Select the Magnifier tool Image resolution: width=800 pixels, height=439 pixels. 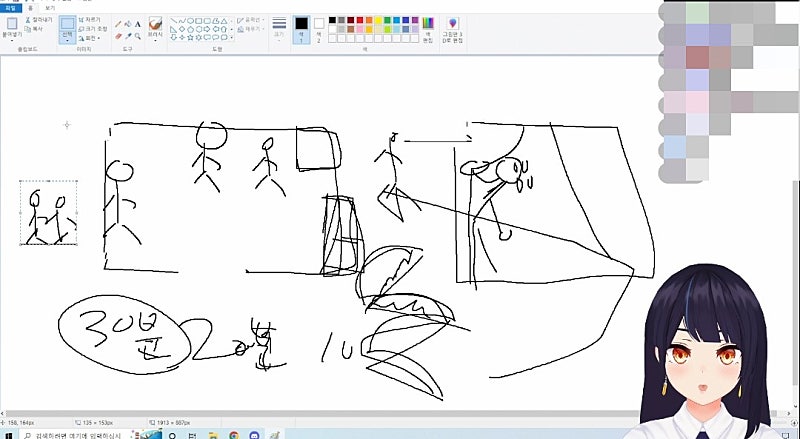(x=138, y=36)
